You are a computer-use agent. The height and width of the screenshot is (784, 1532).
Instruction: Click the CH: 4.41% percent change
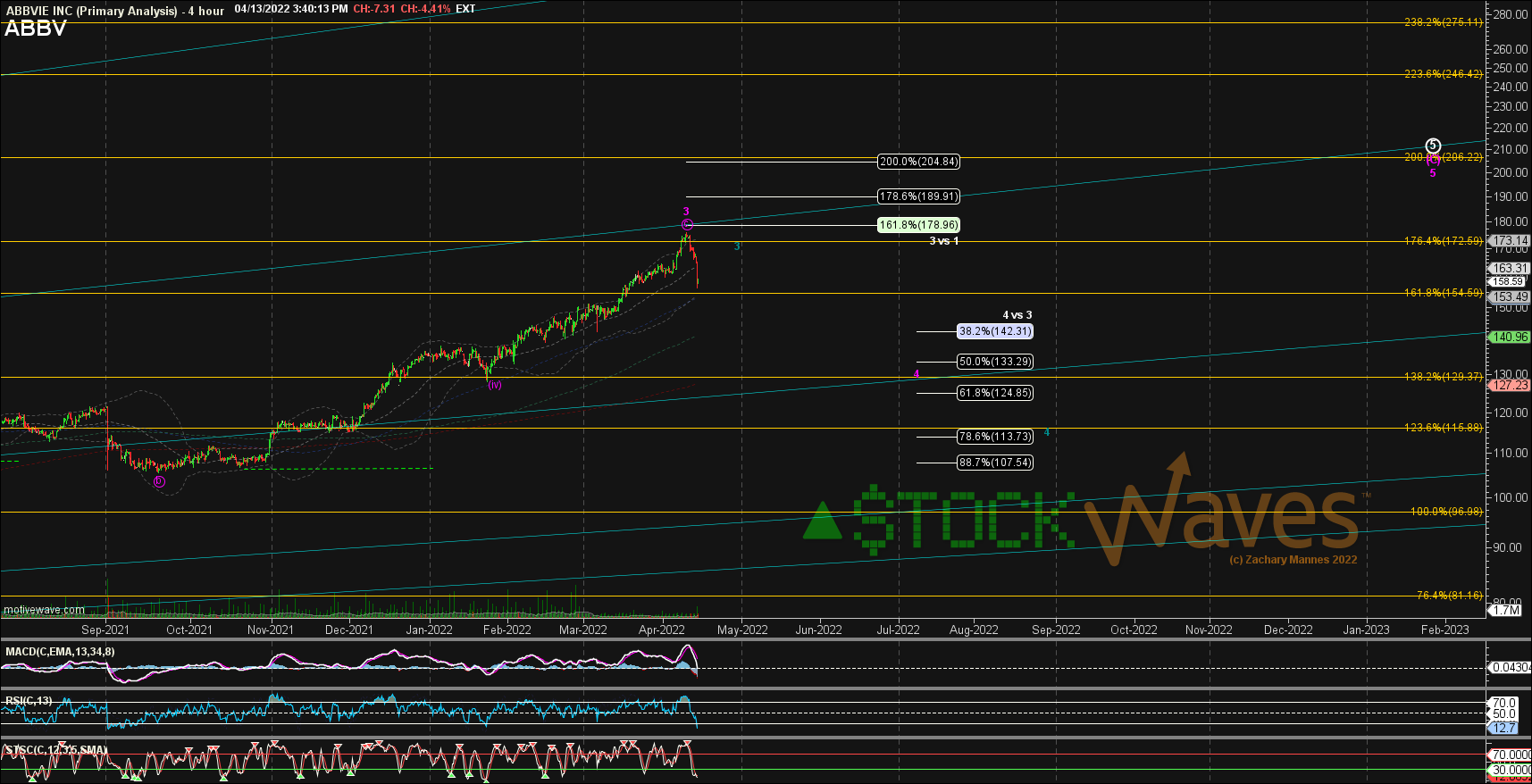425,9
